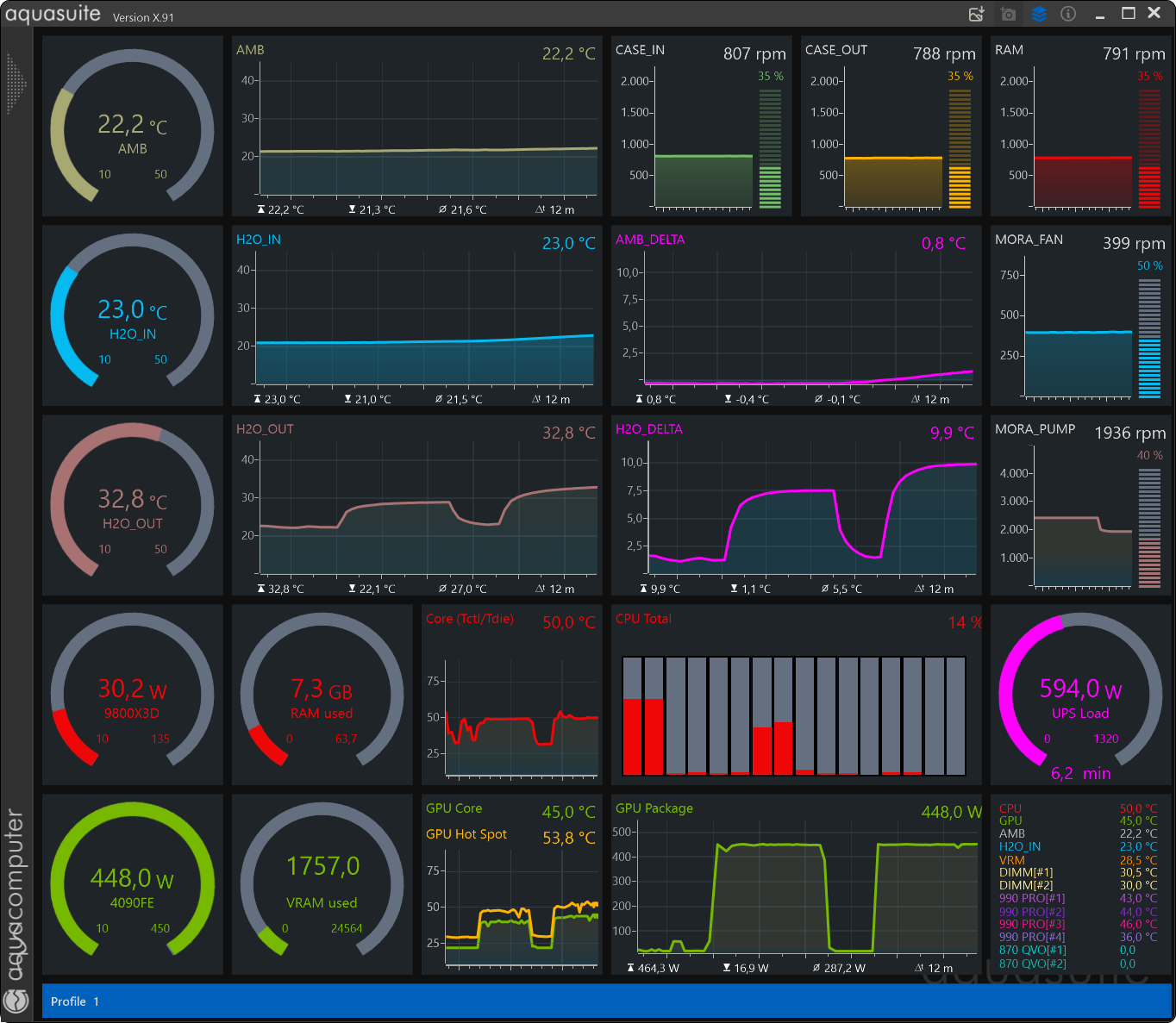Screen dimensions: 1176x1023
Task: Click the DIMM[#1] list row
Action: point(1079,873)
